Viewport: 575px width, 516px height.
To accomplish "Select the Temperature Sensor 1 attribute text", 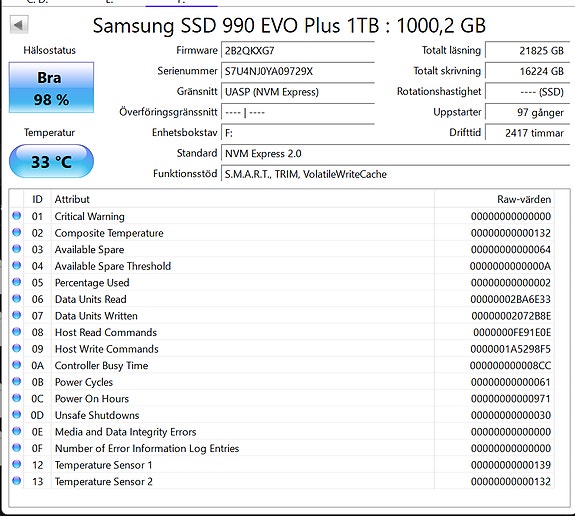I will pos(103,465).
